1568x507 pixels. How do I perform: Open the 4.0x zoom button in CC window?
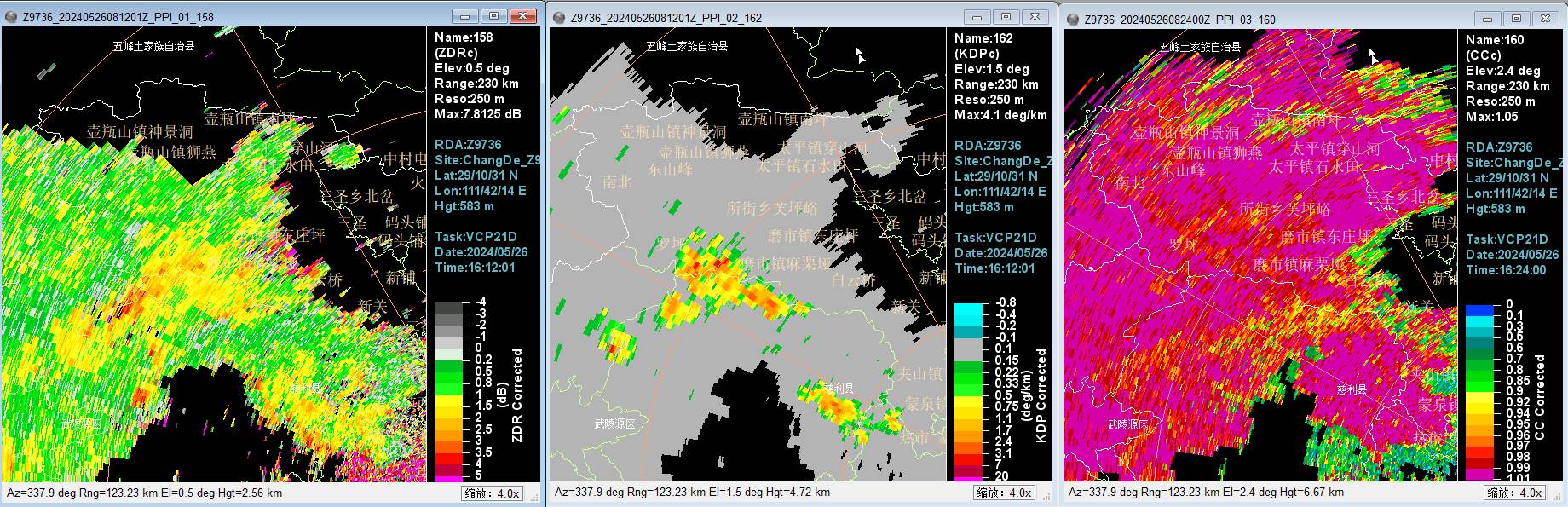click(1516, 493)
